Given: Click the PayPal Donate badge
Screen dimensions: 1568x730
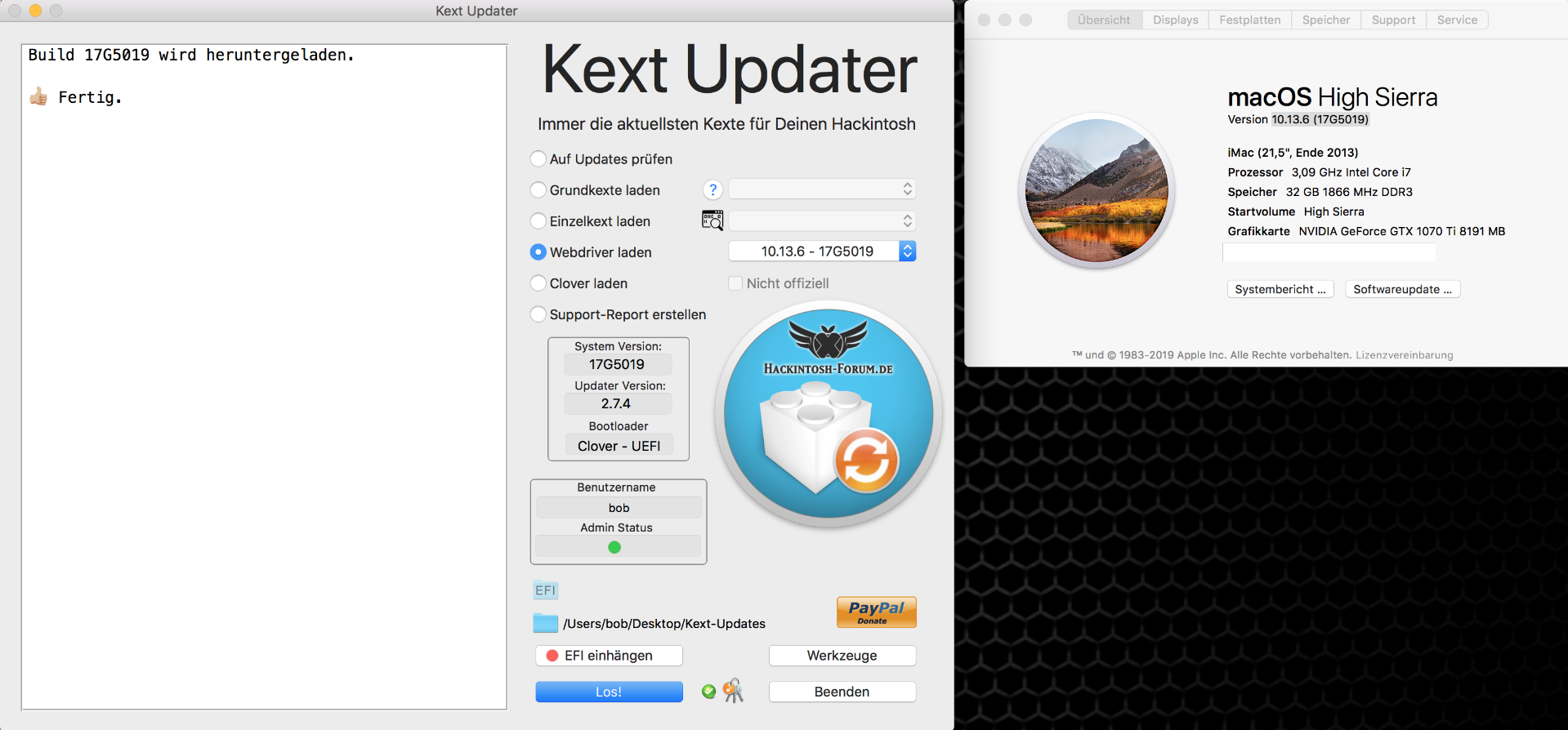Looking at the screenshot, I should [876, 612].
